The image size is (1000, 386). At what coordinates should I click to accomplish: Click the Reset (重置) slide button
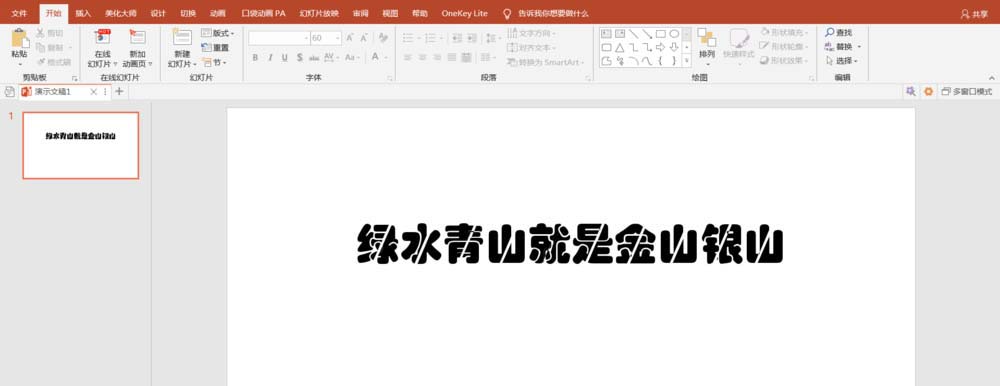215,48
